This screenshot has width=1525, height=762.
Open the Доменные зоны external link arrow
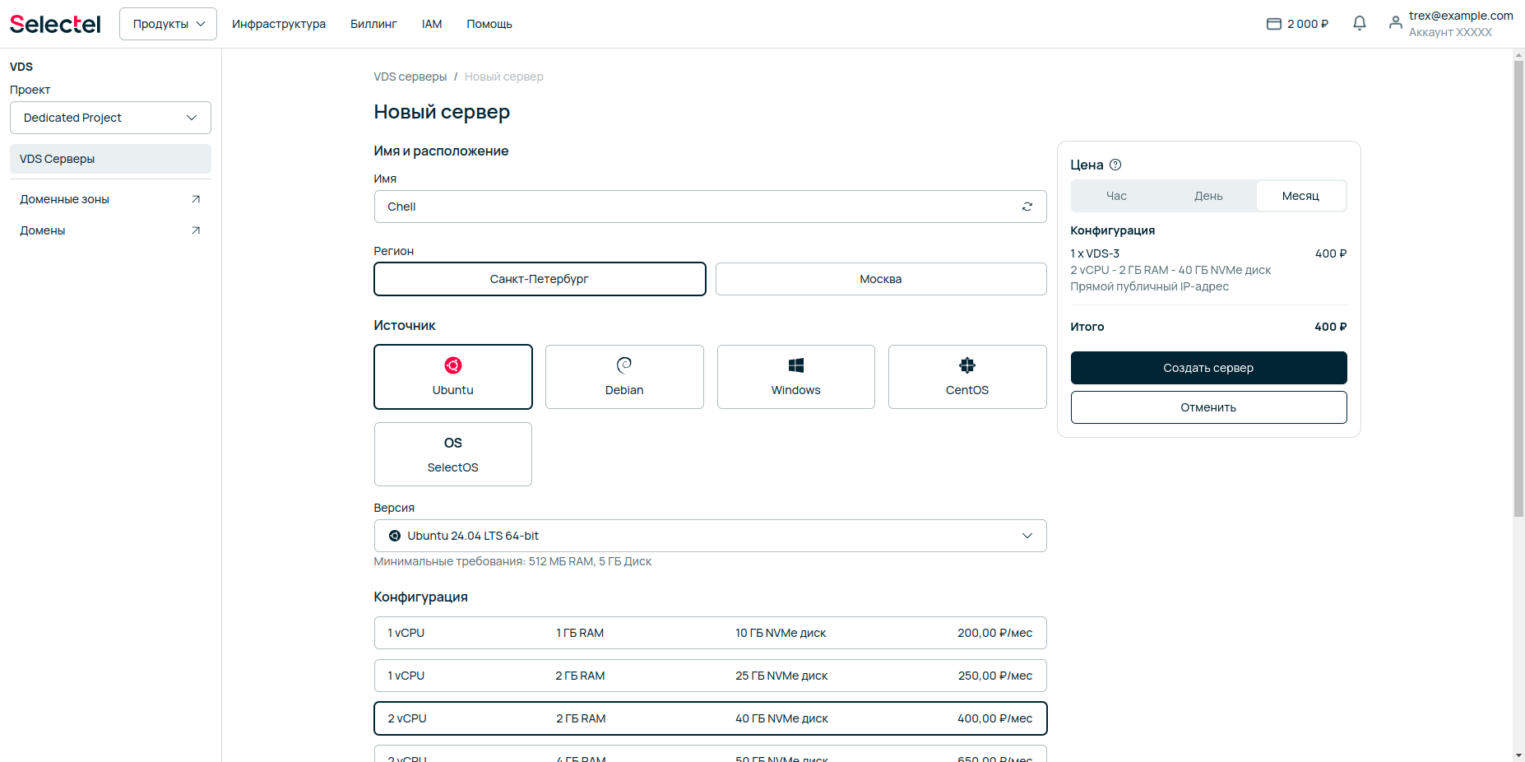point(196,199)
